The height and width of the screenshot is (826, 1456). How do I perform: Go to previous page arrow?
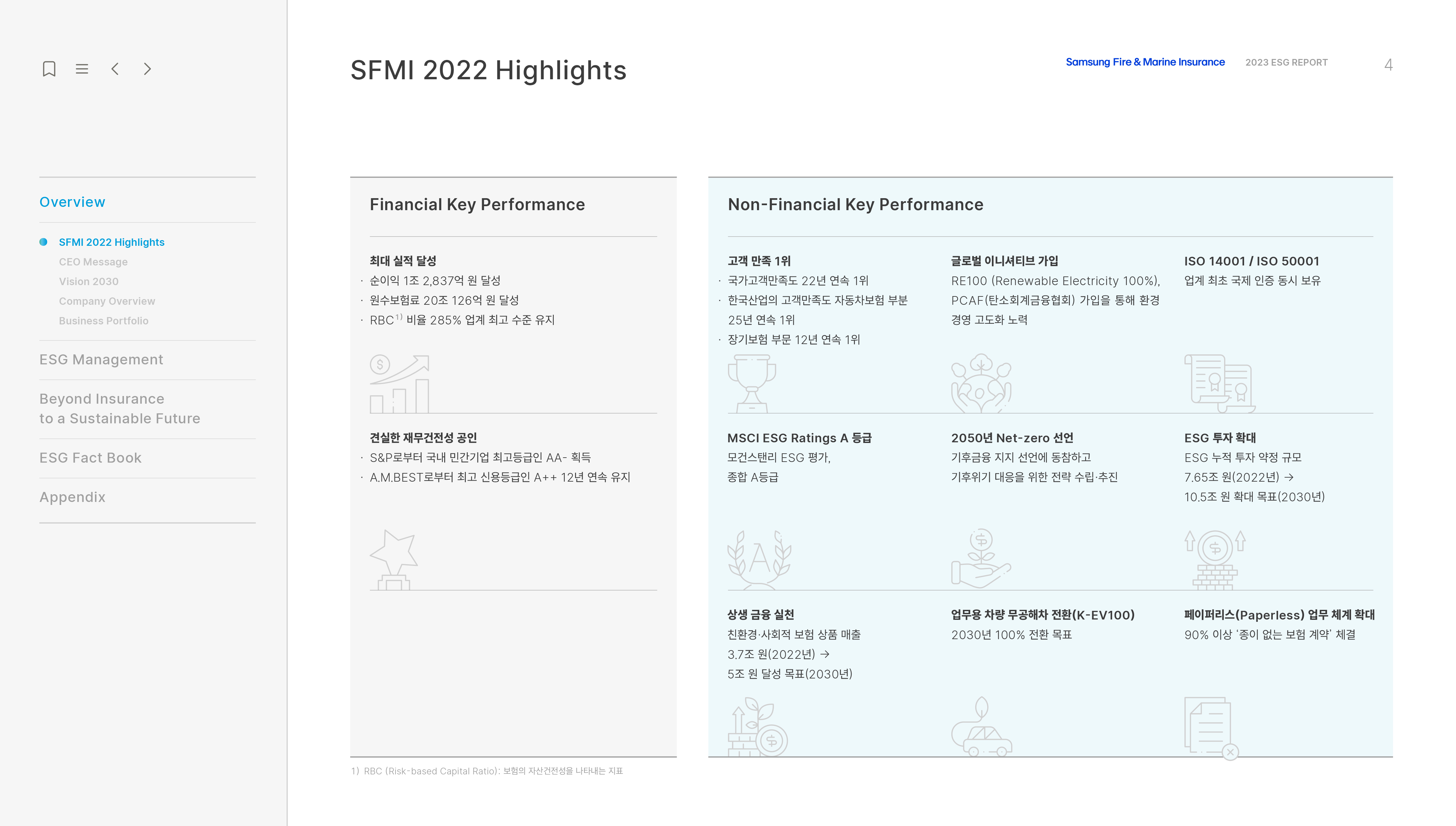(x=115, y=69)
